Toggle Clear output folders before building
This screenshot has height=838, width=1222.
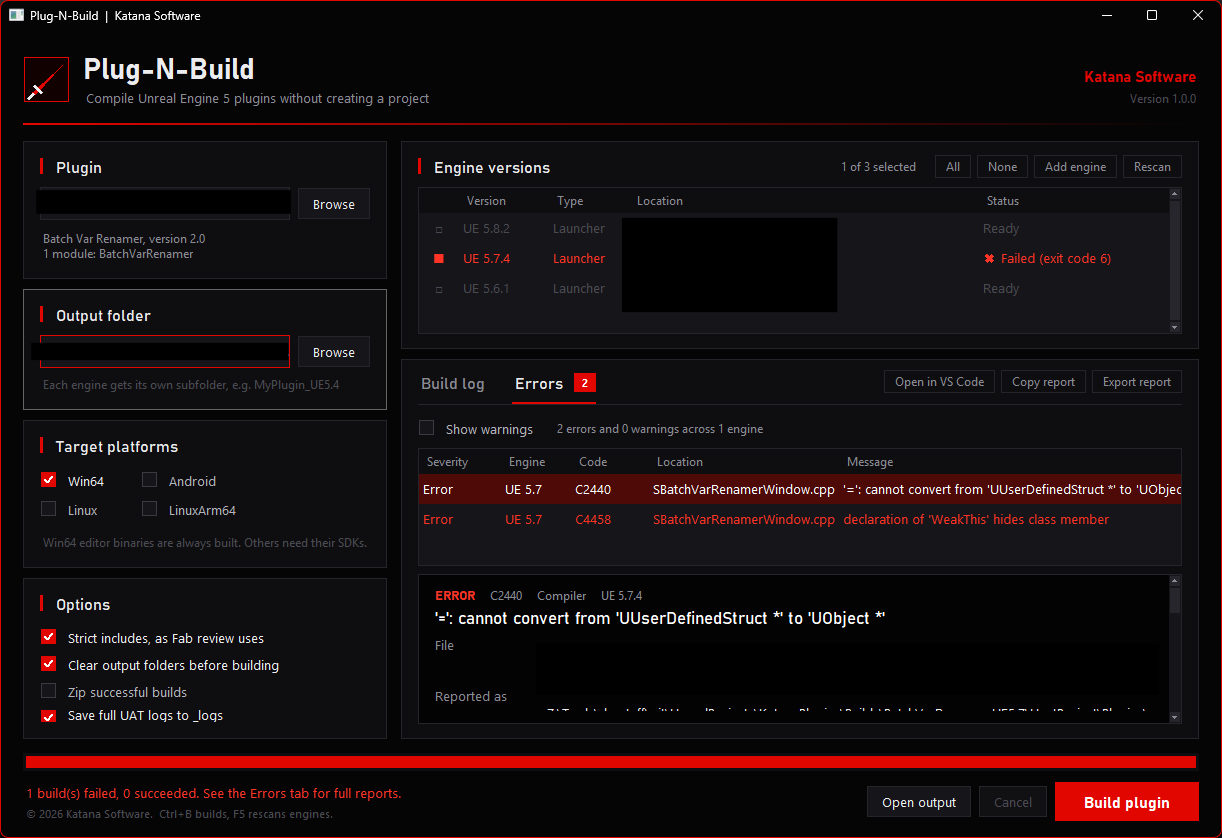pos(48,664)
